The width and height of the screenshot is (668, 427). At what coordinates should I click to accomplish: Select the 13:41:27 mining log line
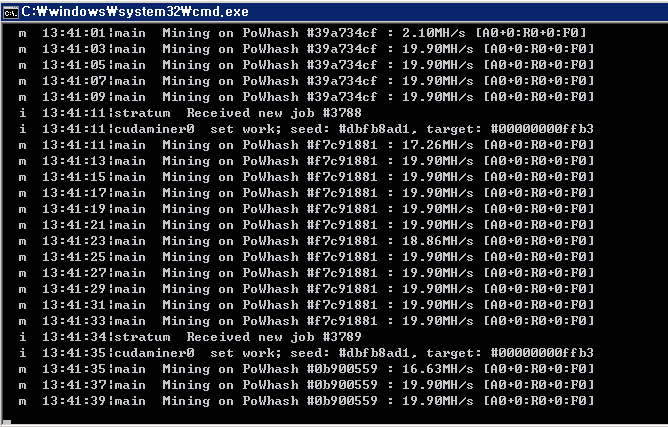[x=306, y=273]
